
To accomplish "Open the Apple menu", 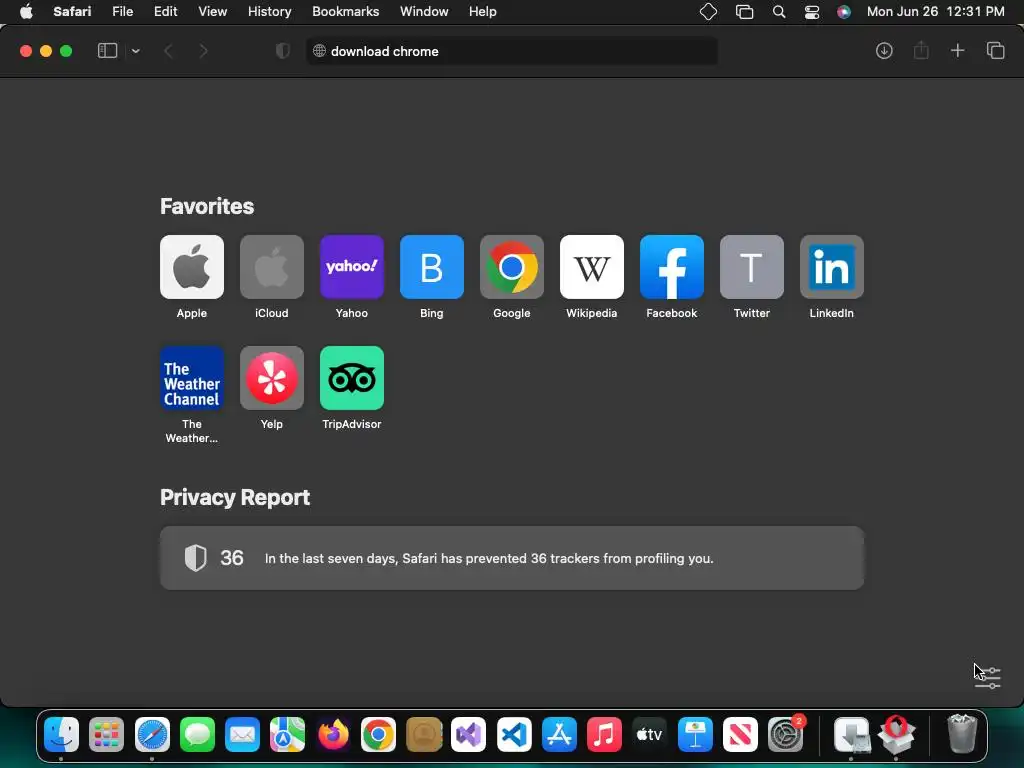I will click(26, 12).
